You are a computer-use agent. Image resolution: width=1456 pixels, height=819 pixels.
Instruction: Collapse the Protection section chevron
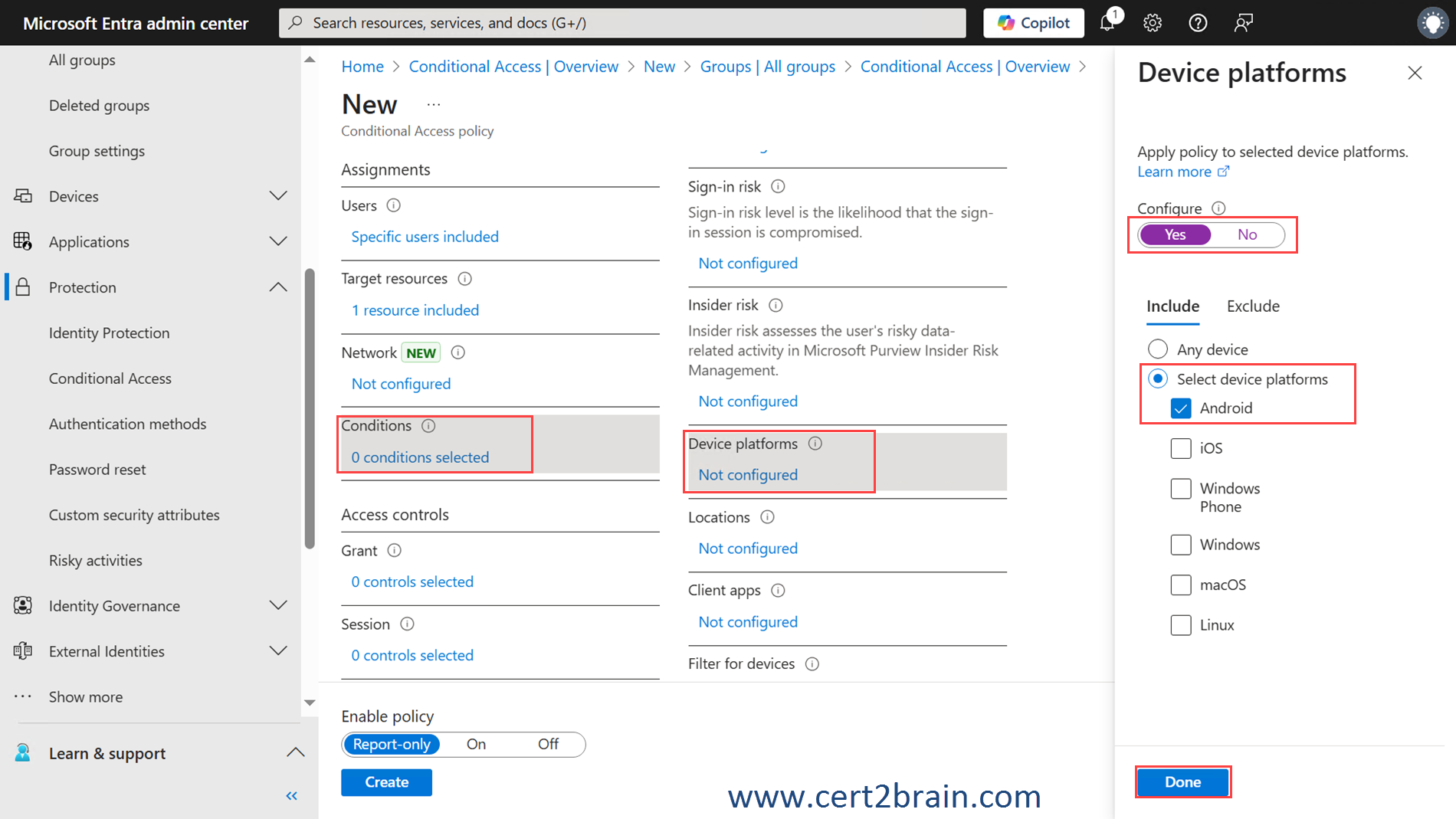(278, 287)
